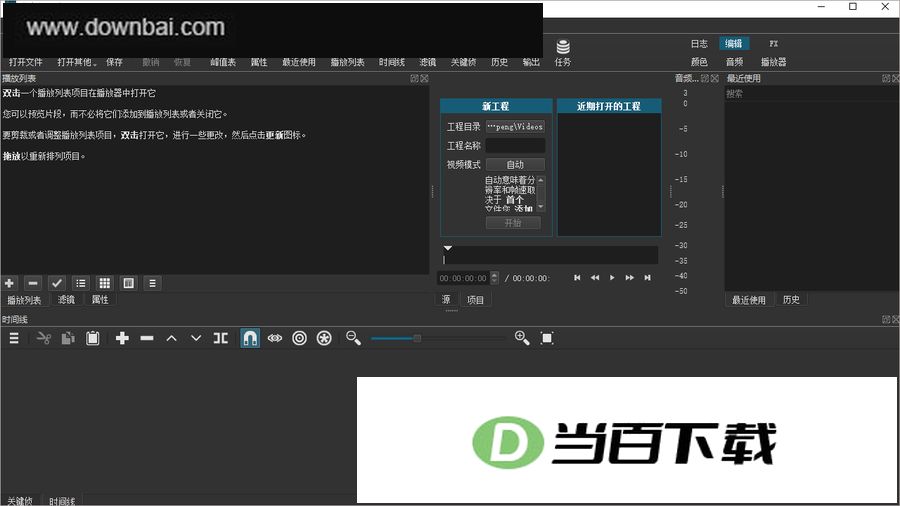Zoom out the timeline

click(354, 338)
